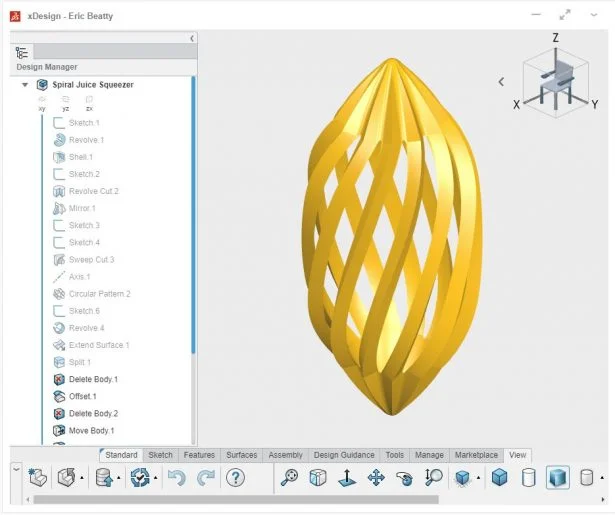Open the Features tab

(x=199, y=455)
